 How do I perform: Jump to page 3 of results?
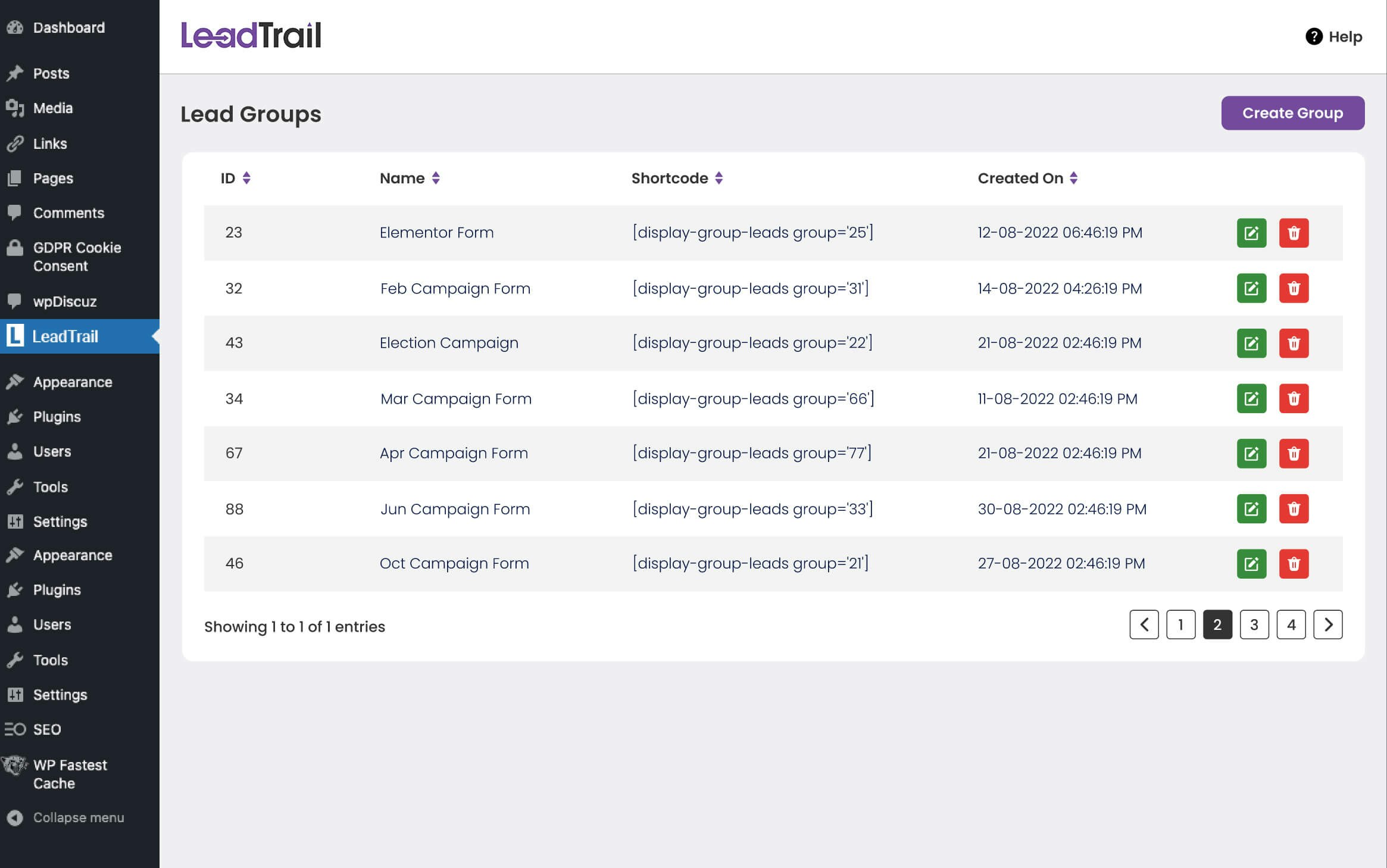[x=1254, y=625]
